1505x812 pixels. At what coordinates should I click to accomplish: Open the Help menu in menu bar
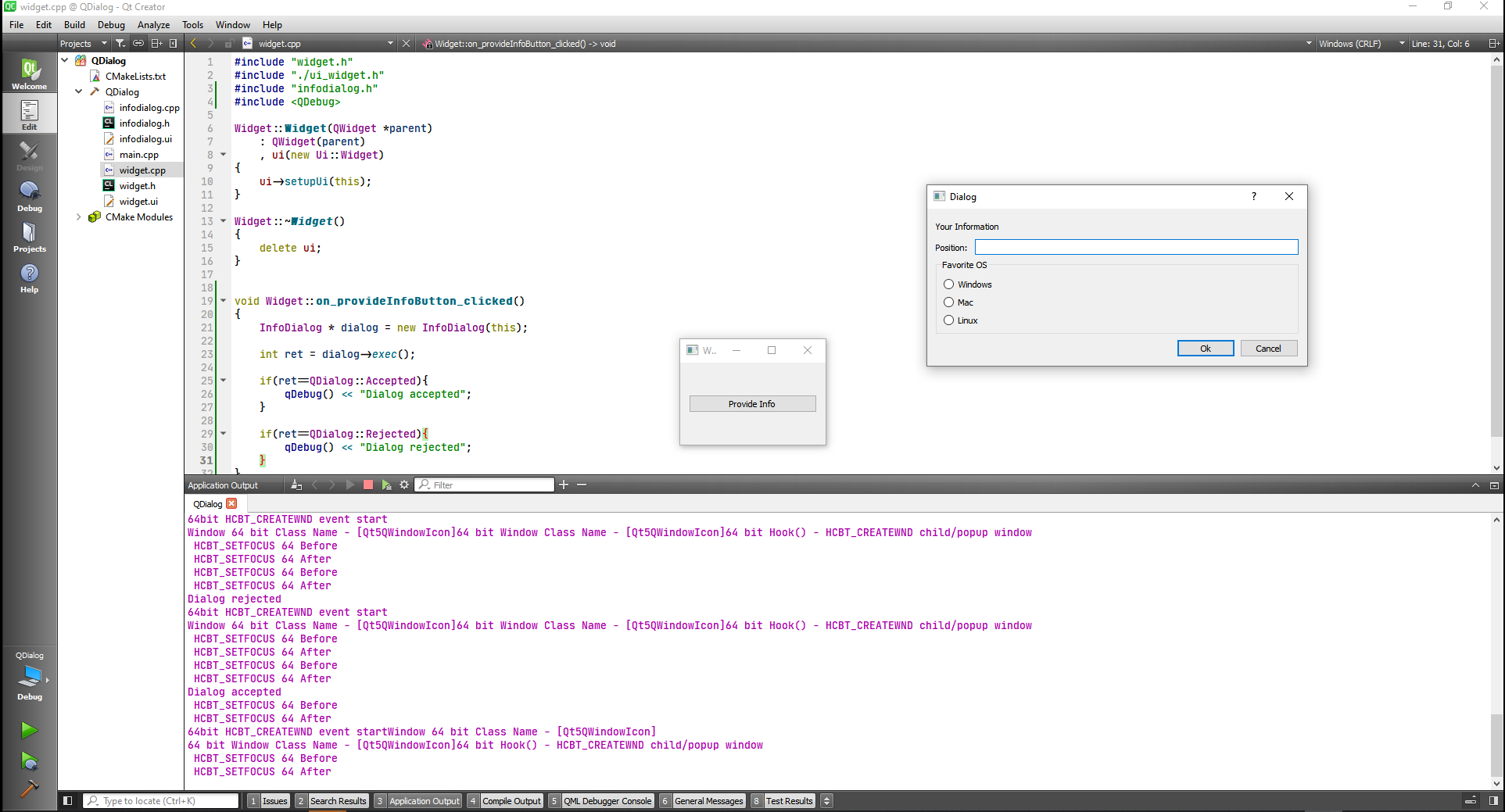(x=272, y=25)
